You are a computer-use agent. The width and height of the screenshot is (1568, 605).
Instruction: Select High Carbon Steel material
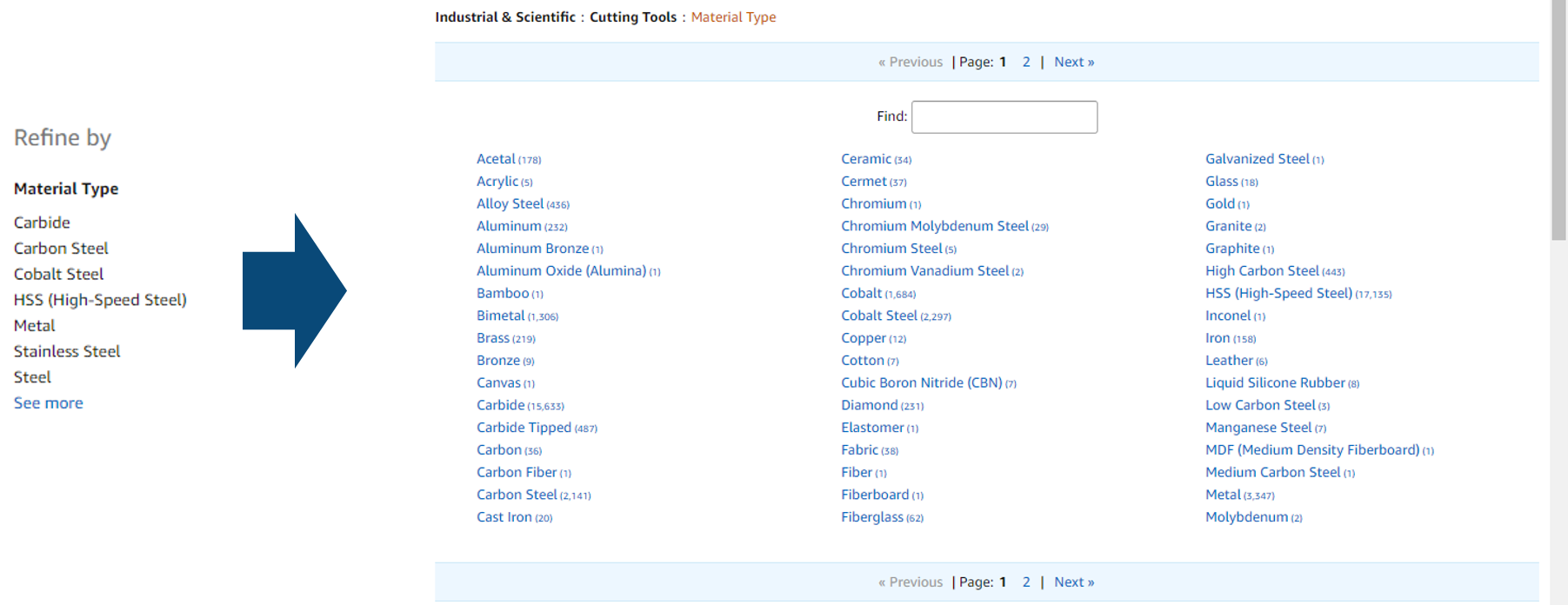(1262, 271)
